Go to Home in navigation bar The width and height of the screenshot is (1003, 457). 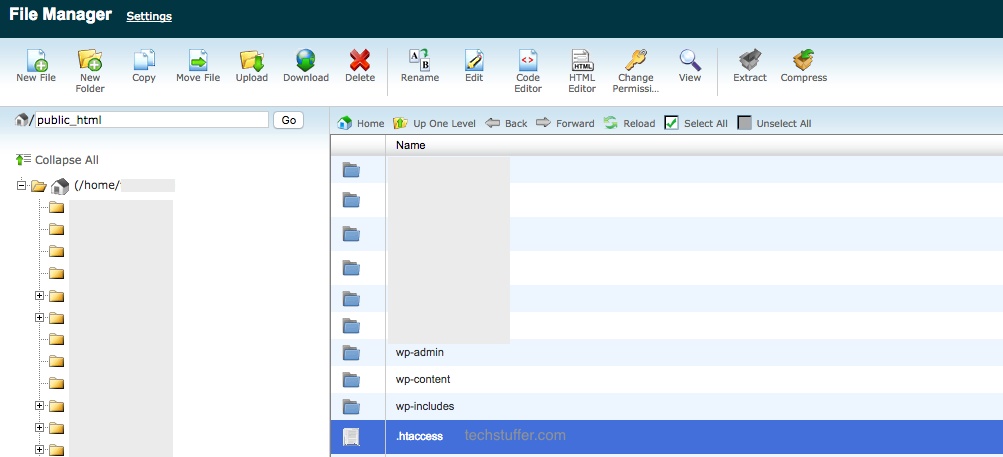tap(361, 123)
